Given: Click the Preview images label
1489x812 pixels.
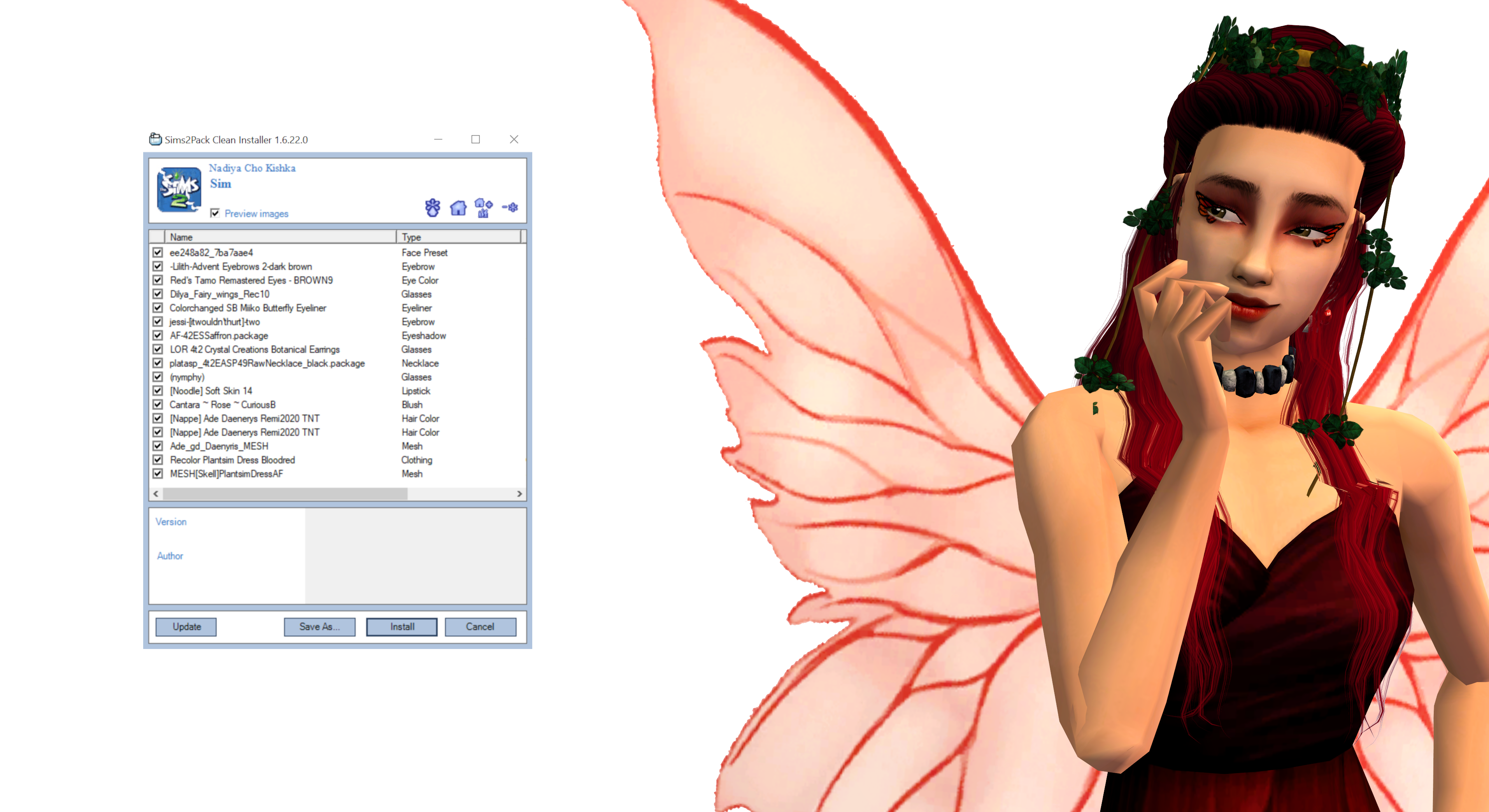Looking at the screenshot, I should 256,214.
